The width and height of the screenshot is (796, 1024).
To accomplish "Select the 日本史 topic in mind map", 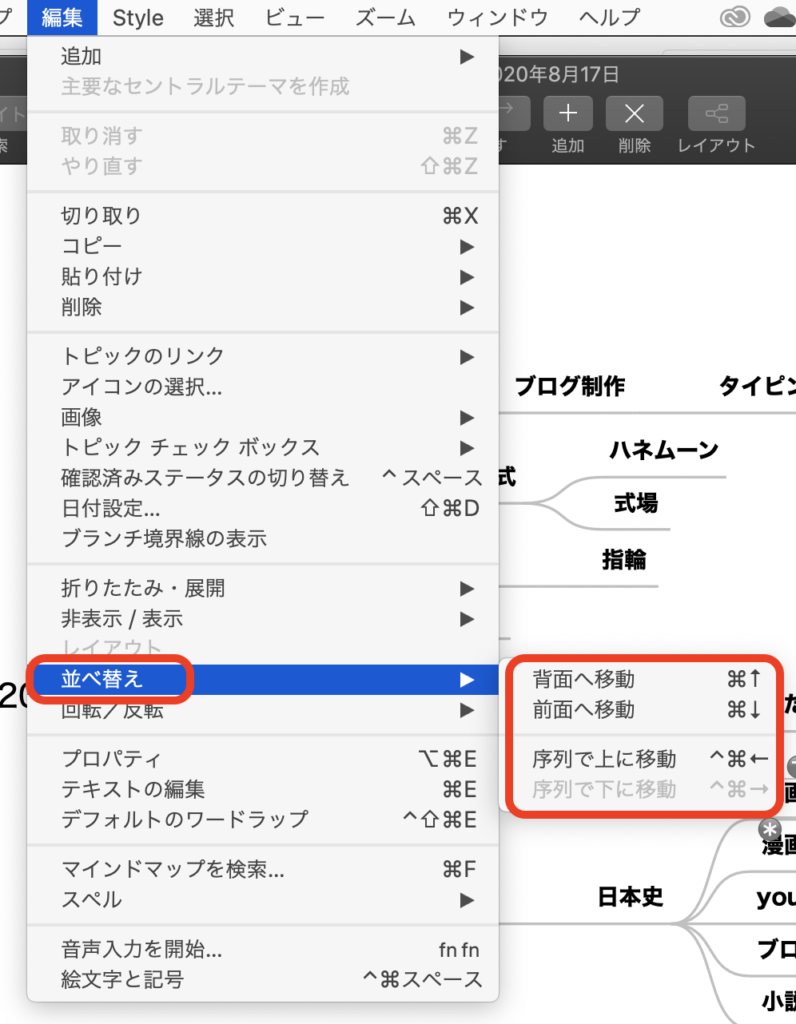I will tap(630, 897).
